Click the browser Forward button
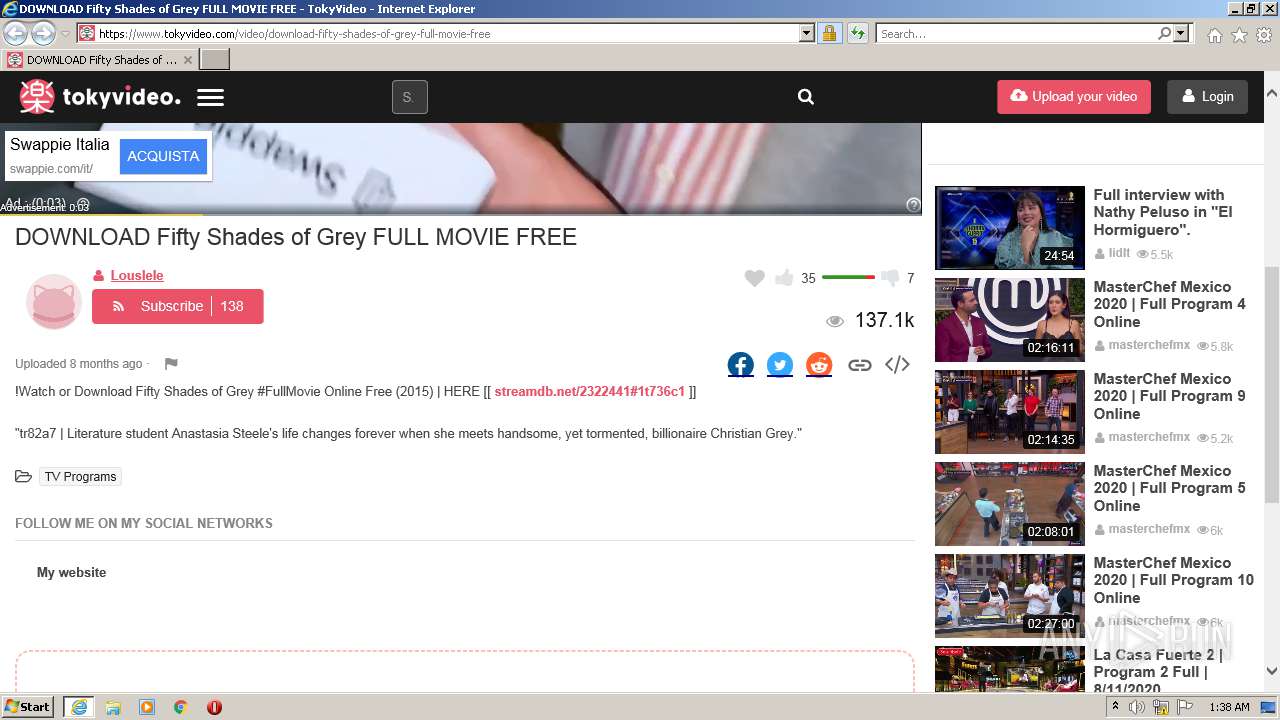This screenshot has width=1280, height=720. [43, 33]
